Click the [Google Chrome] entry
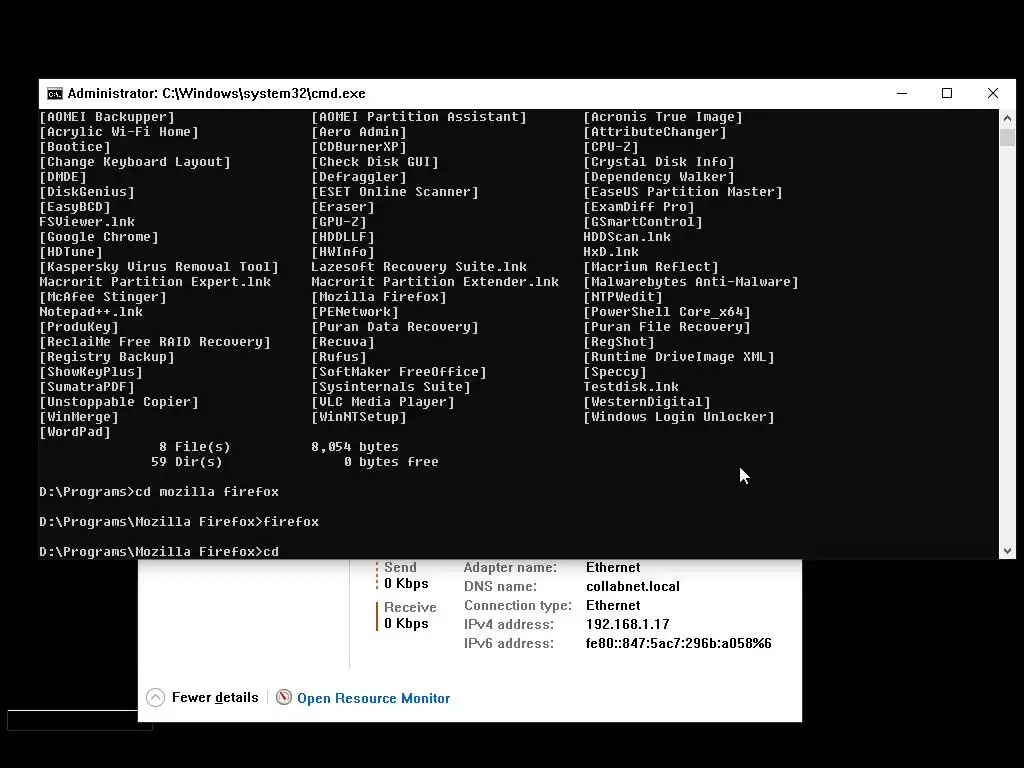 [99, 237]
